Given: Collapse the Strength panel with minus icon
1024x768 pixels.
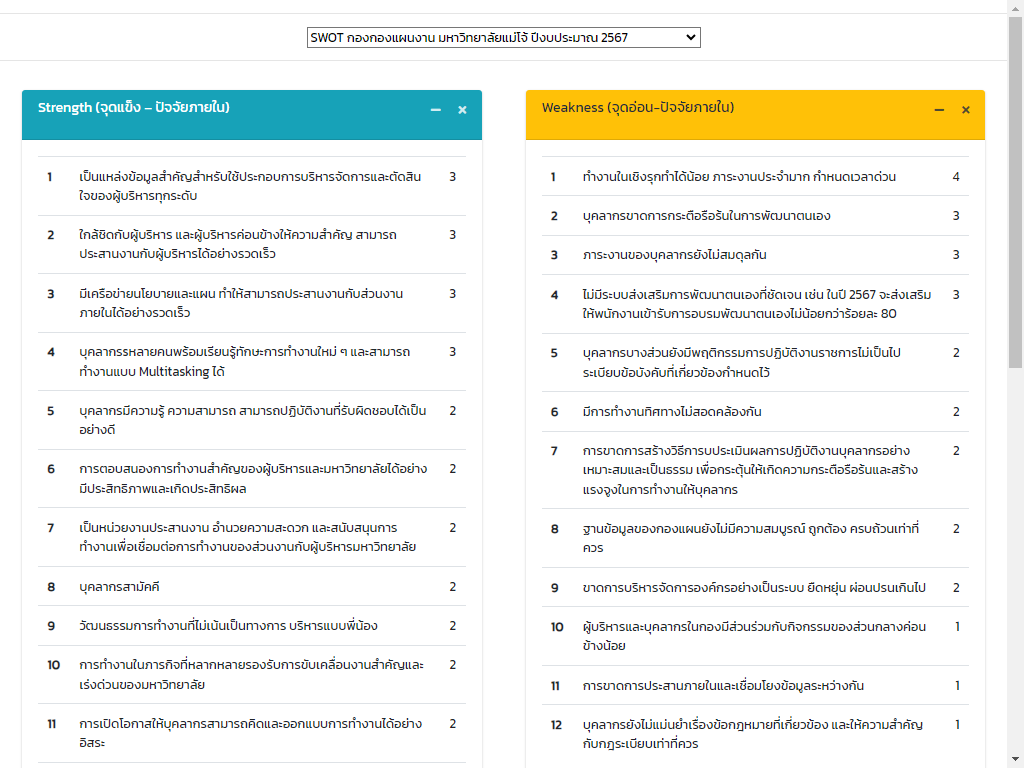Looking at the screenshot, I should pos(436,110).
